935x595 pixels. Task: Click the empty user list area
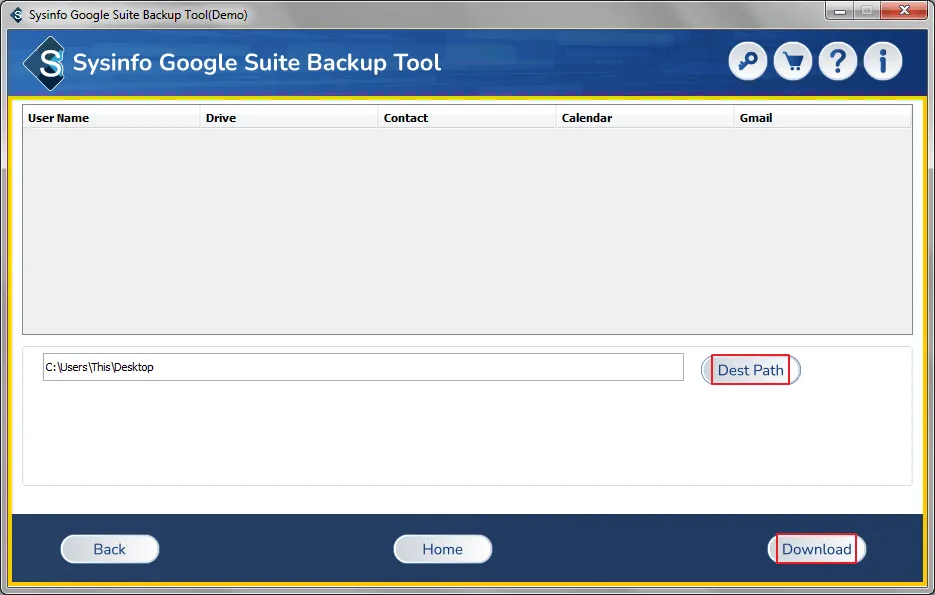[467, 230]
